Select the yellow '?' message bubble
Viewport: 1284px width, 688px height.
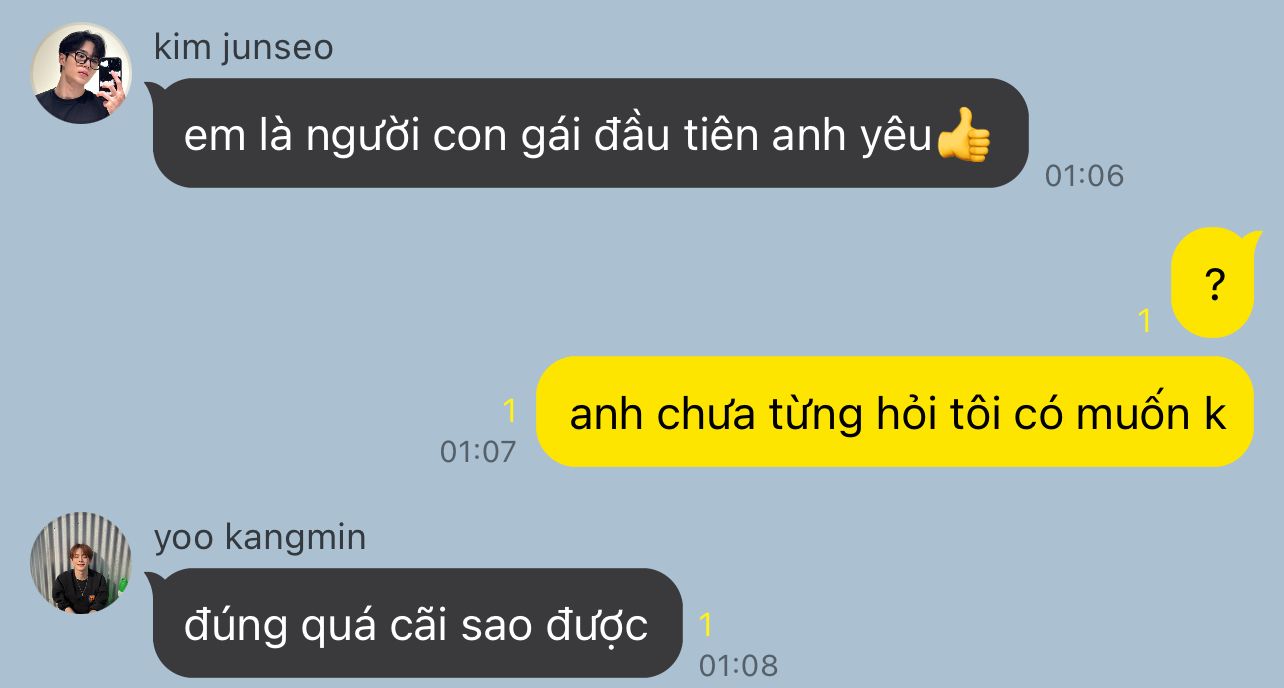click(x=1212, y=283)
